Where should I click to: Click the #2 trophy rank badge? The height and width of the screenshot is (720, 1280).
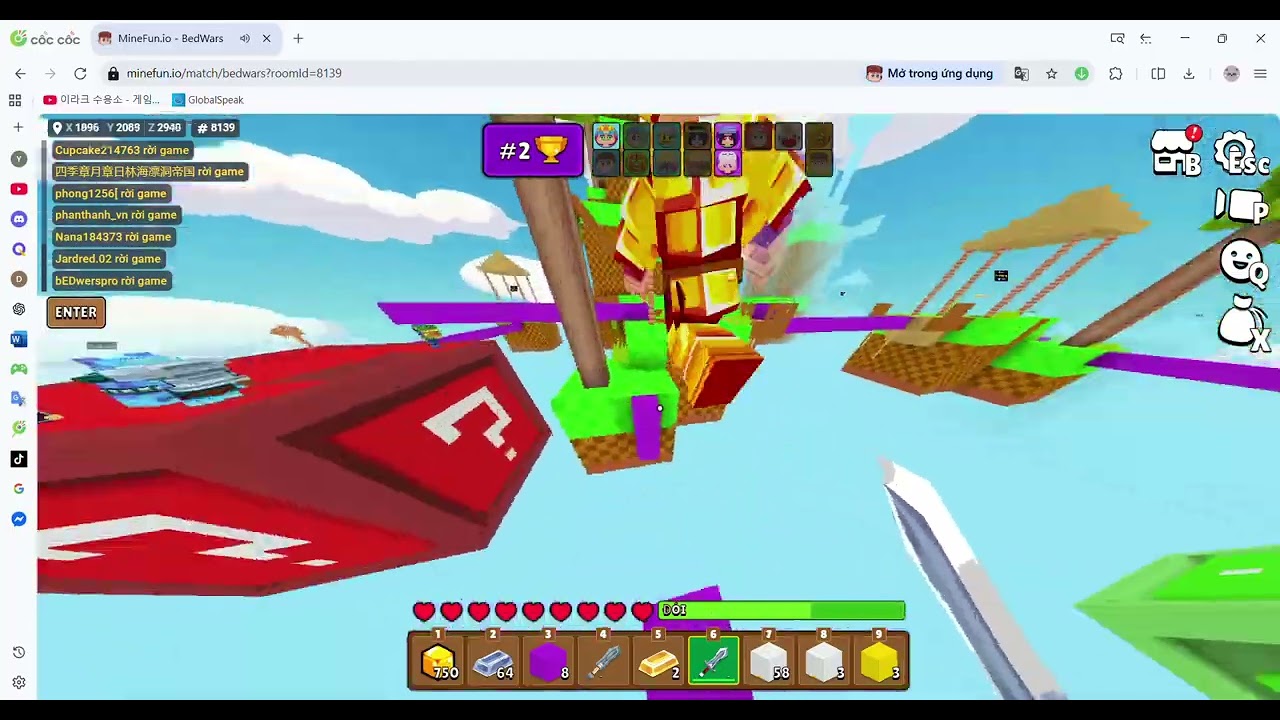[533, 151]
